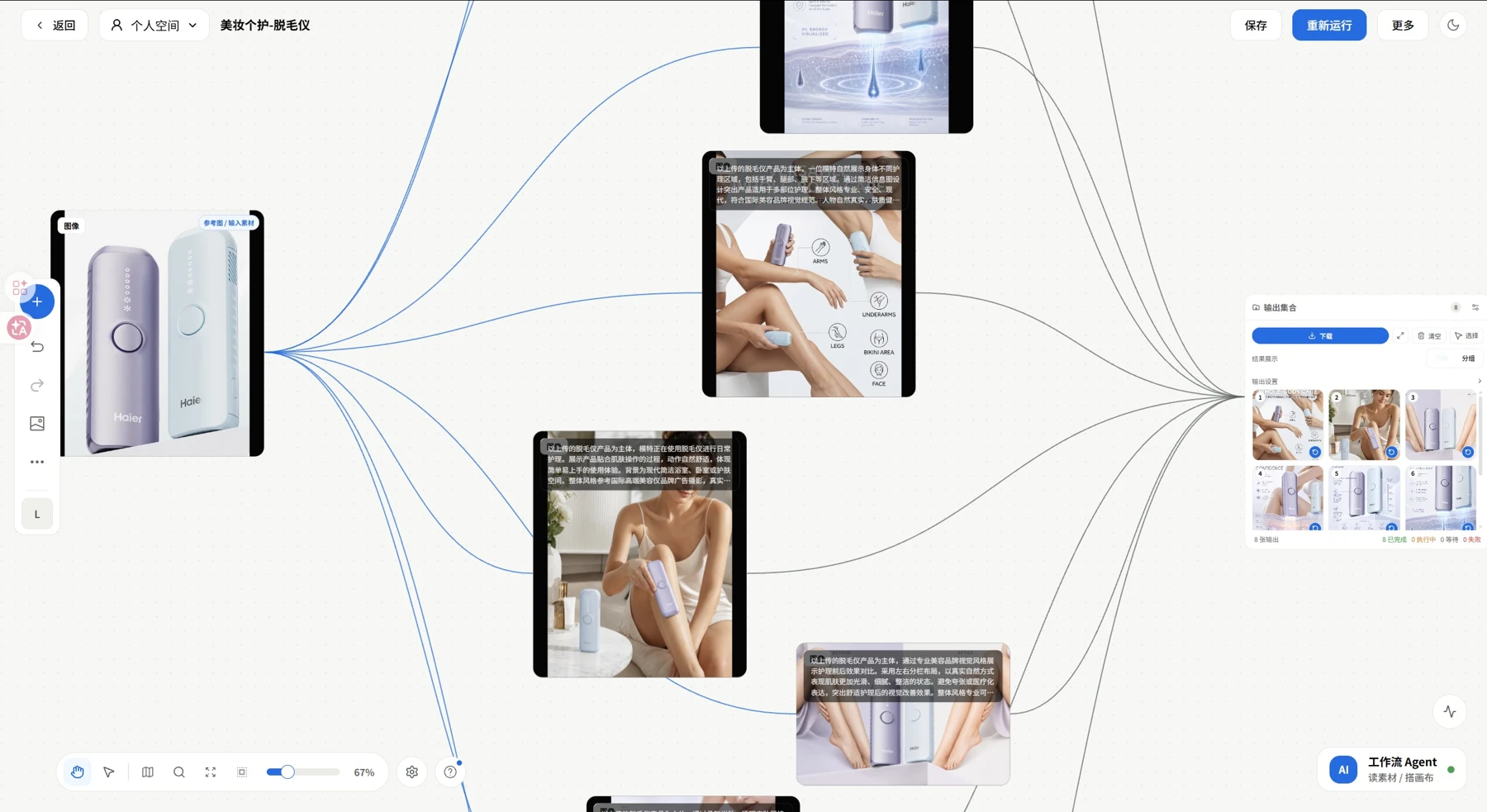Regenerate output thumbnail 2
Image resolution: width=1487 pixels, height=812 pixels.
pos(1391,452)
